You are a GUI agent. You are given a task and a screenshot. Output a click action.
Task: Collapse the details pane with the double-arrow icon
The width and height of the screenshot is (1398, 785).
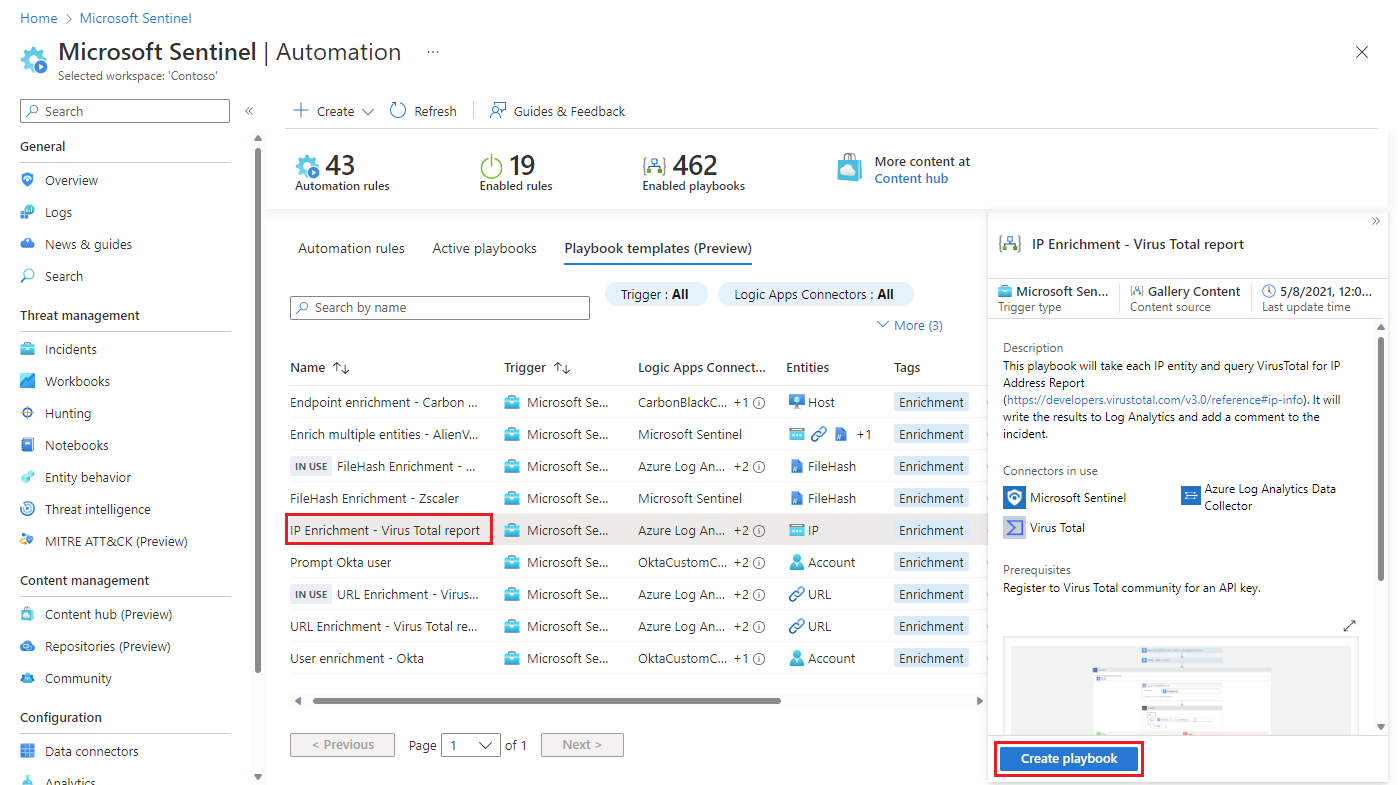click(x=1375, y=221)
